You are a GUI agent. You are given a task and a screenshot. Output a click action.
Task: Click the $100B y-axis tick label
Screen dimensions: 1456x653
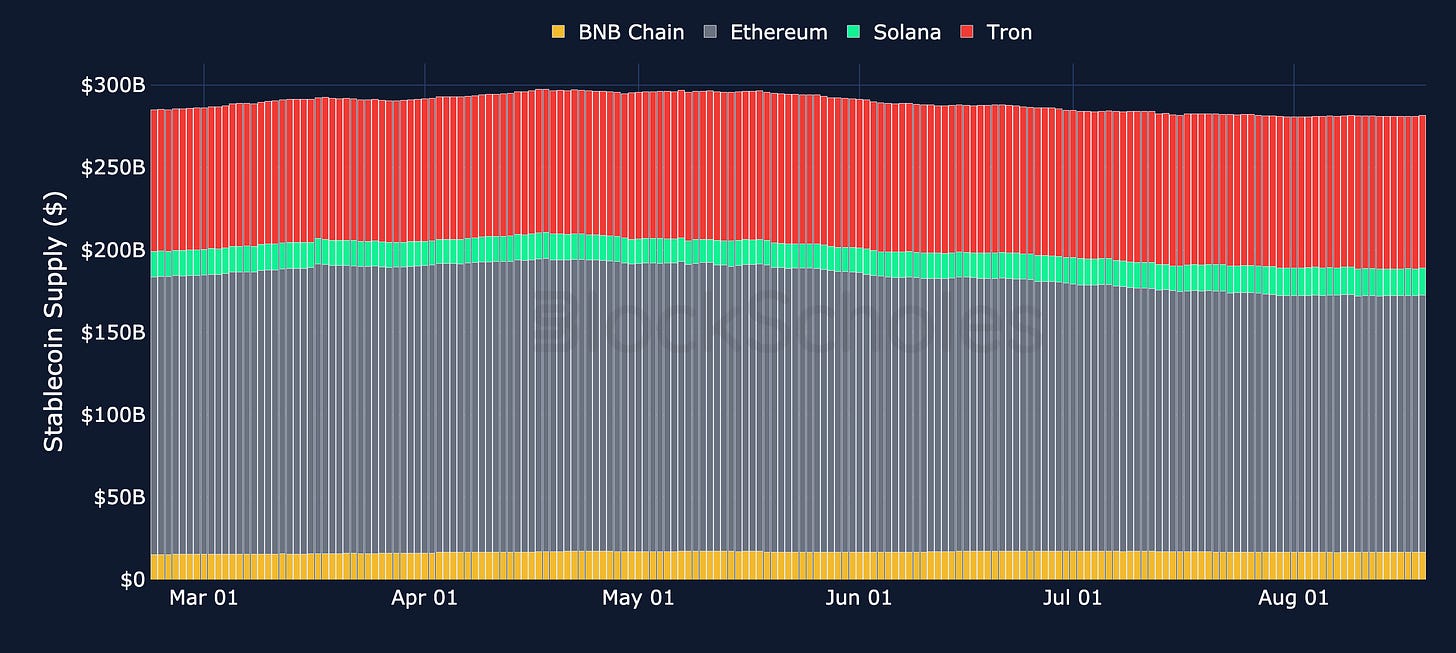tap(113, 414)
